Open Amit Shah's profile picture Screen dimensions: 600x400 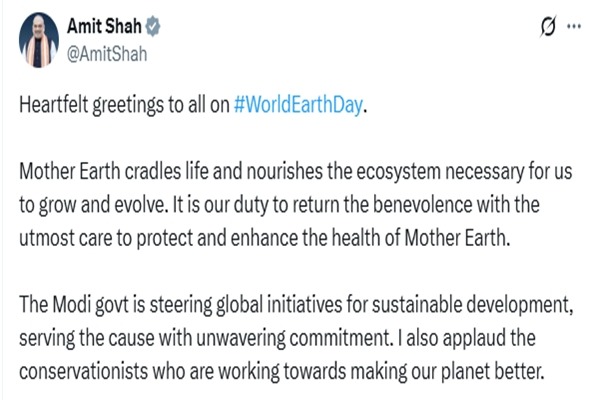(x=39, y=38)
